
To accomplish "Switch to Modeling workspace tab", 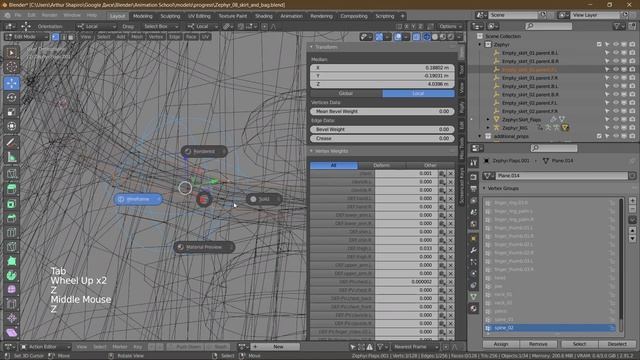I will click(x=142, y=16).
